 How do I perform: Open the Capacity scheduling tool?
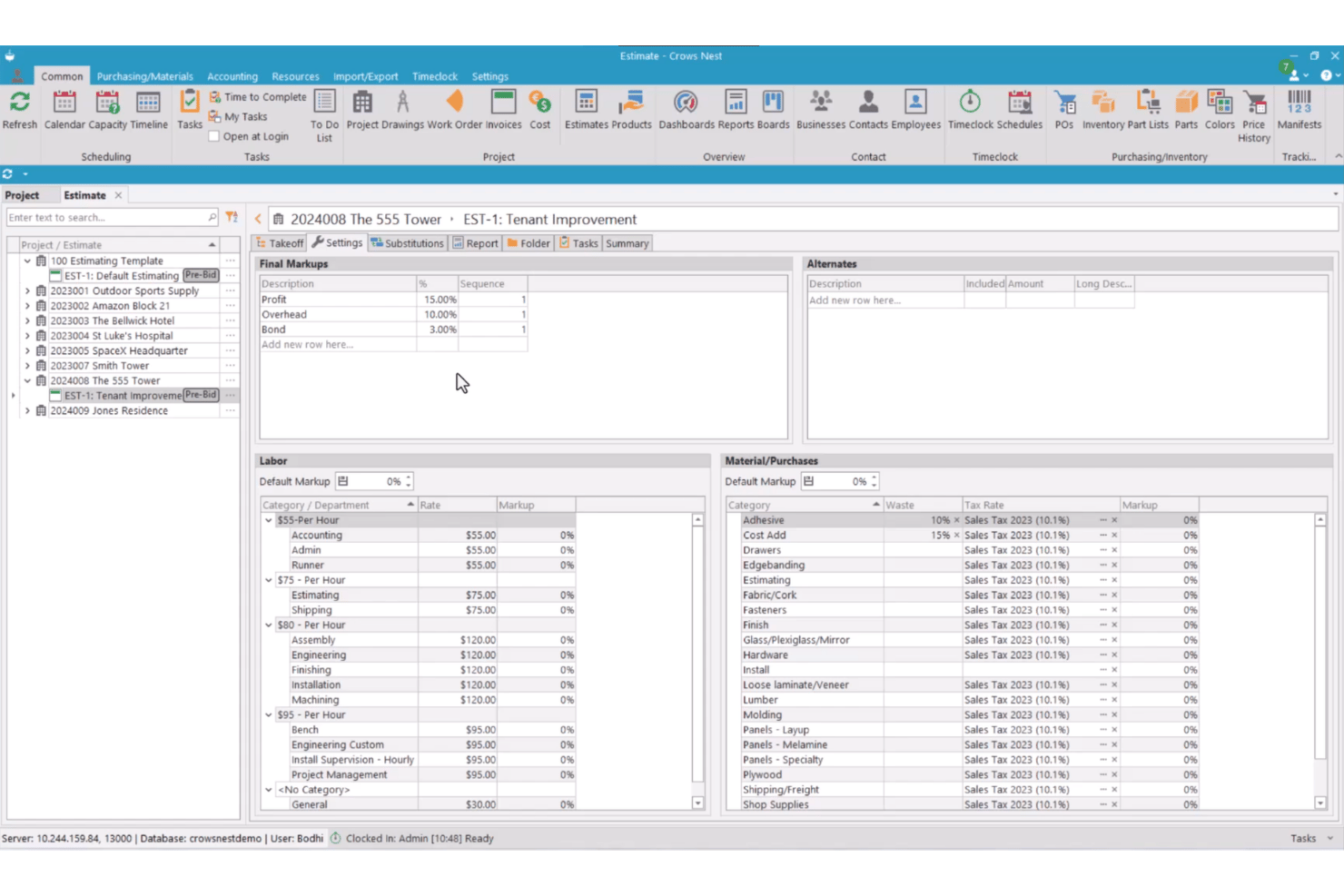(x=107, y=110)
